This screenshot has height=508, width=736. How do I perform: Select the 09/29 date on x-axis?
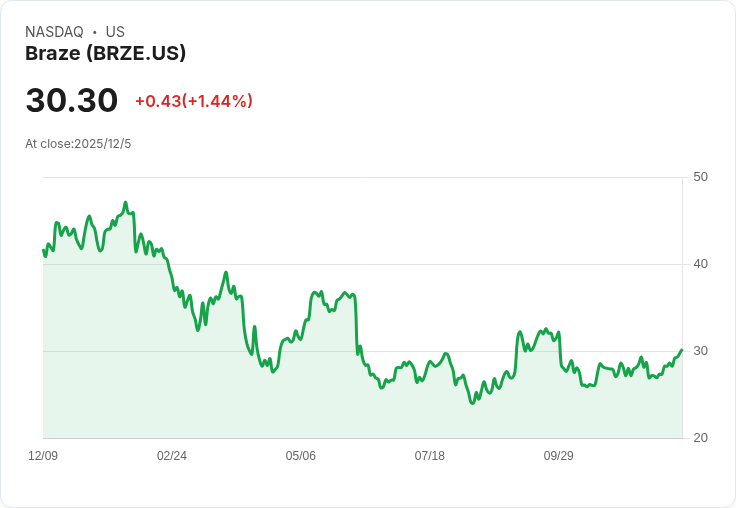click(x=558, y=456)
